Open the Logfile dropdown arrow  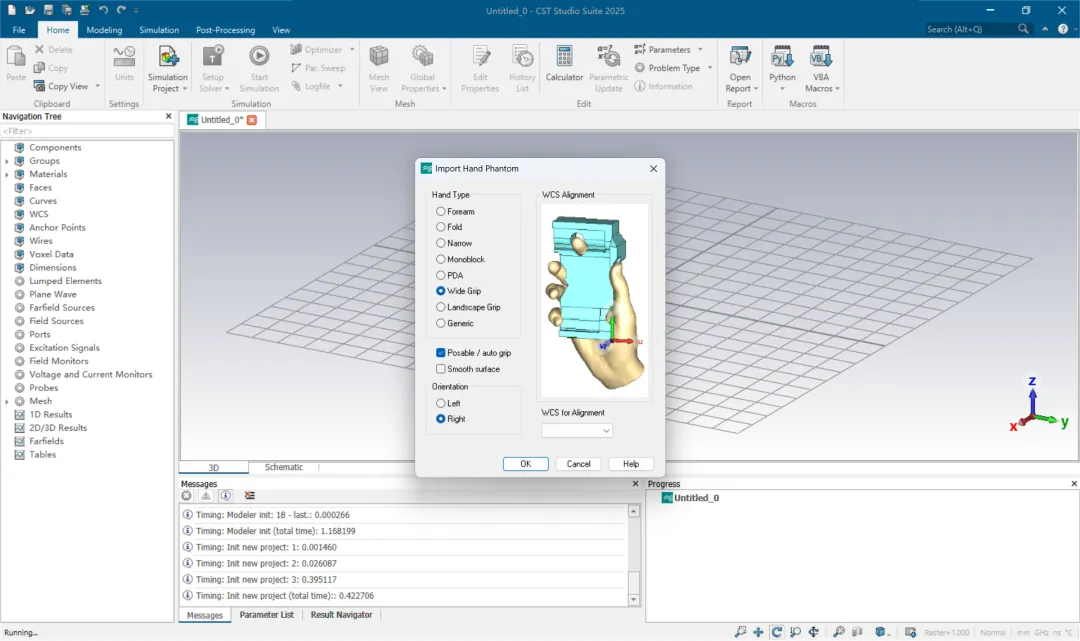coord(340,86)
